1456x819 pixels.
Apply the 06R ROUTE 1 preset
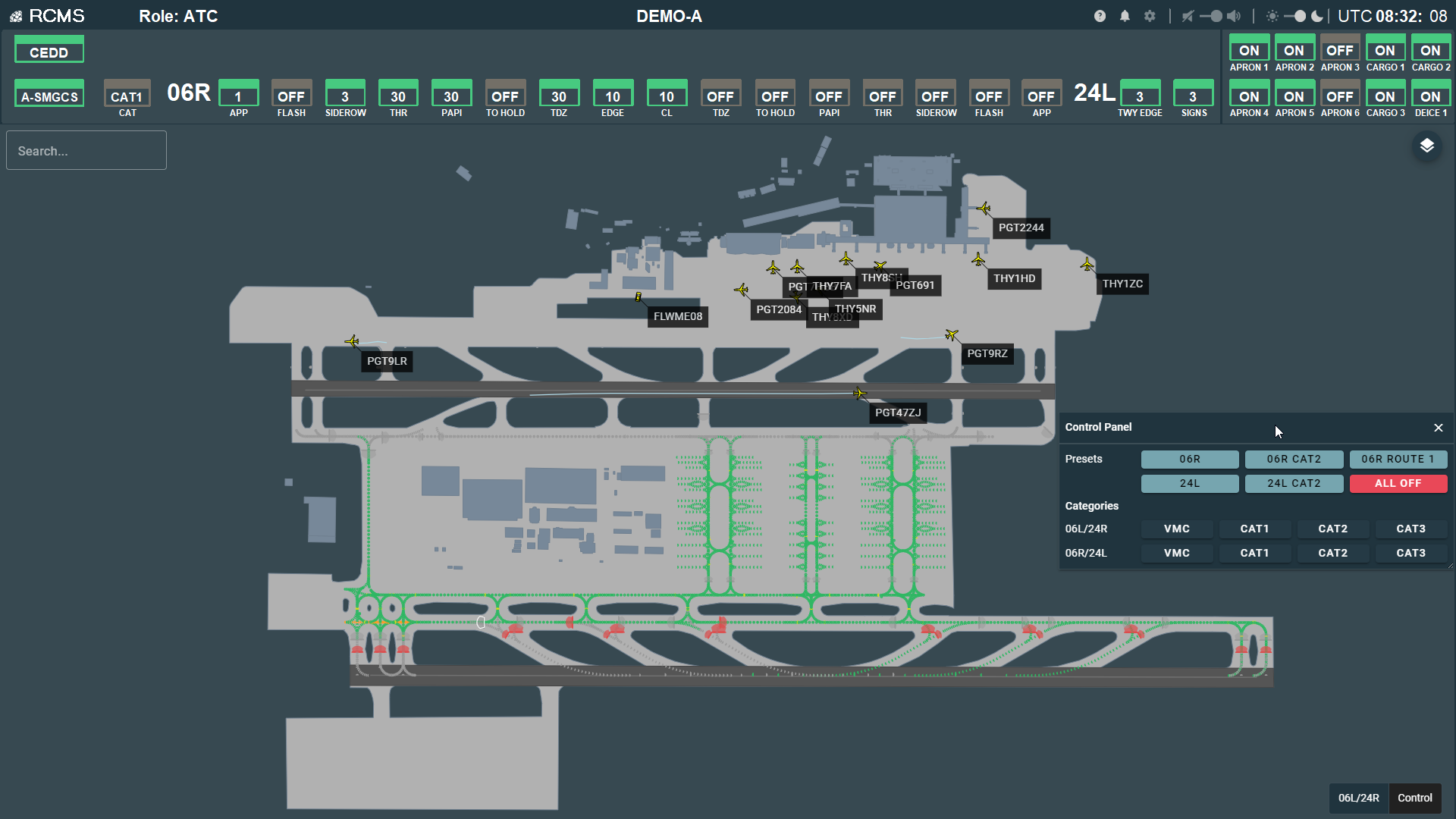(1398, 459)
